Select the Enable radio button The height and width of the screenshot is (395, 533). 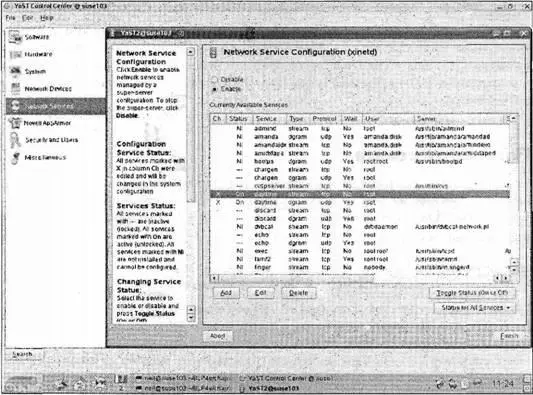(x=214, y=89)
